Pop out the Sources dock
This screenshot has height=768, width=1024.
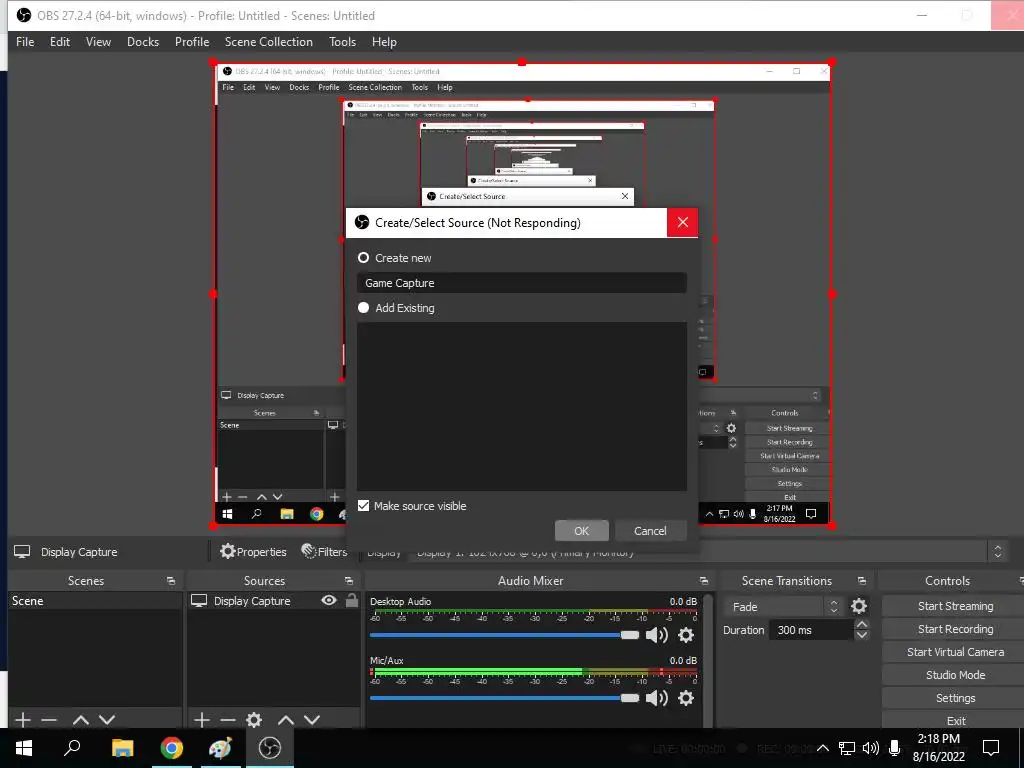click(x=349, y=581)
